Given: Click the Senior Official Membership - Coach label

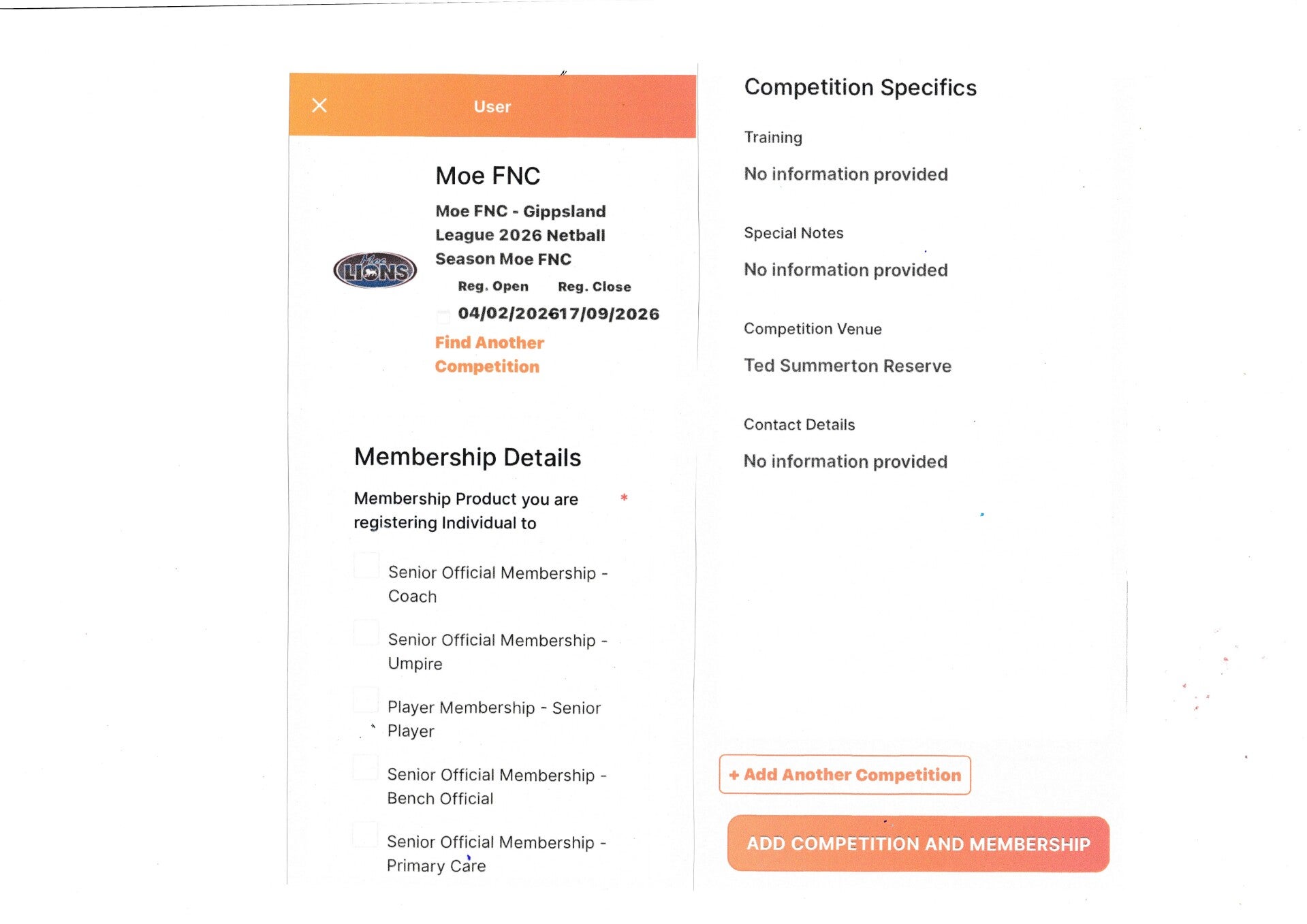Looking at the screenshot, I should pos(497,584).
